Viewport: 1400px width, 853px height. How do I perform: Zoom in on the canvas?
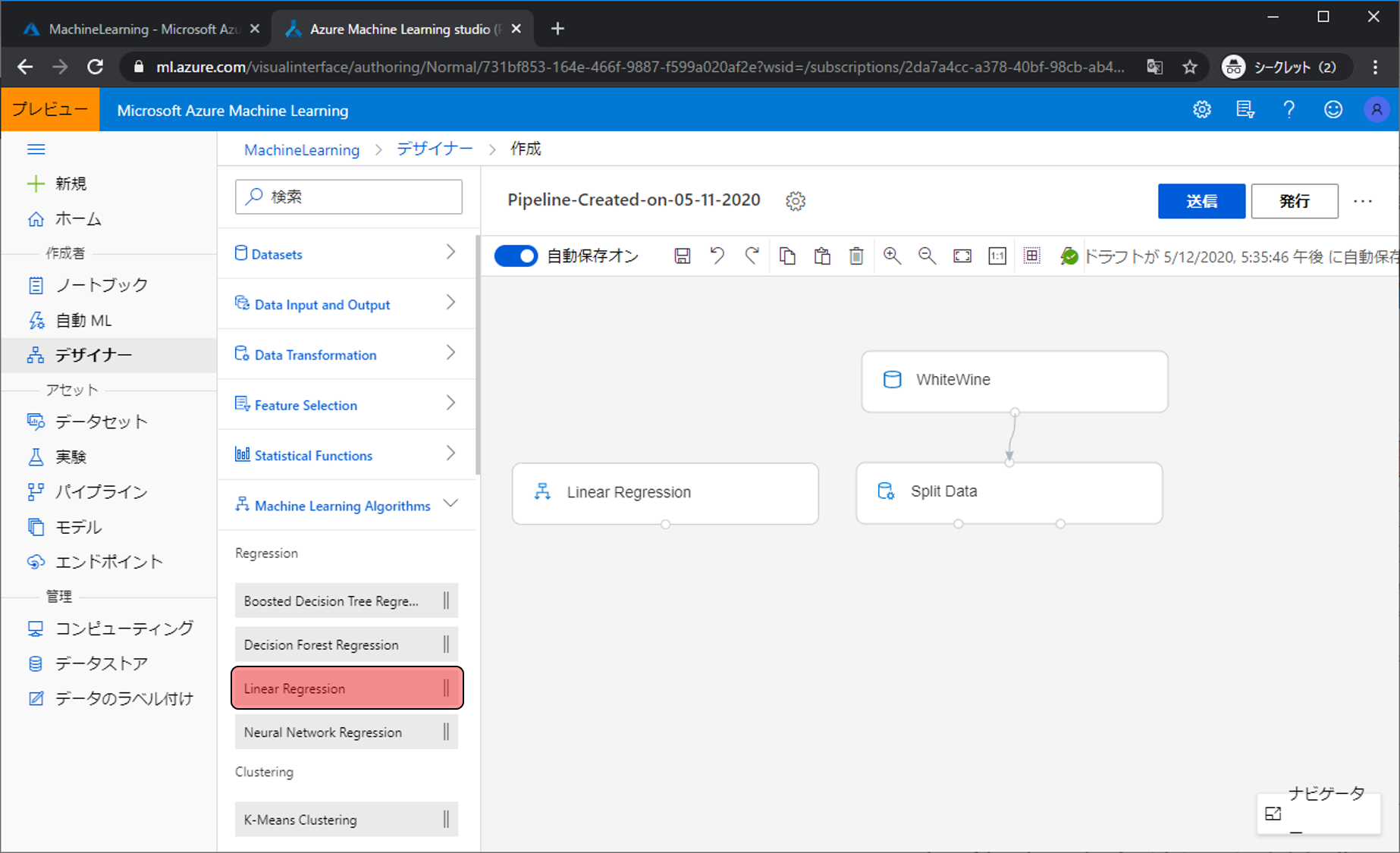[892, 256]
